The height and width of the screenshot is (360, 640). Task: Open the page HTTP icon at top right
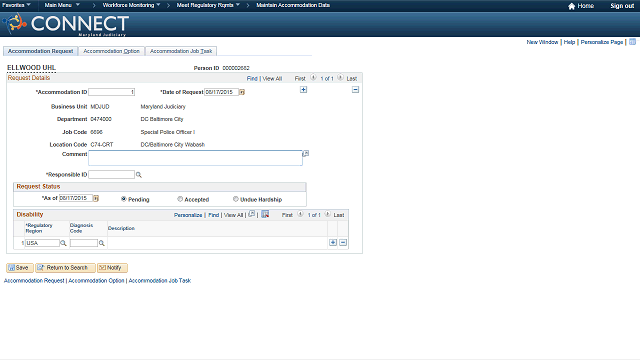coord(632,42)
